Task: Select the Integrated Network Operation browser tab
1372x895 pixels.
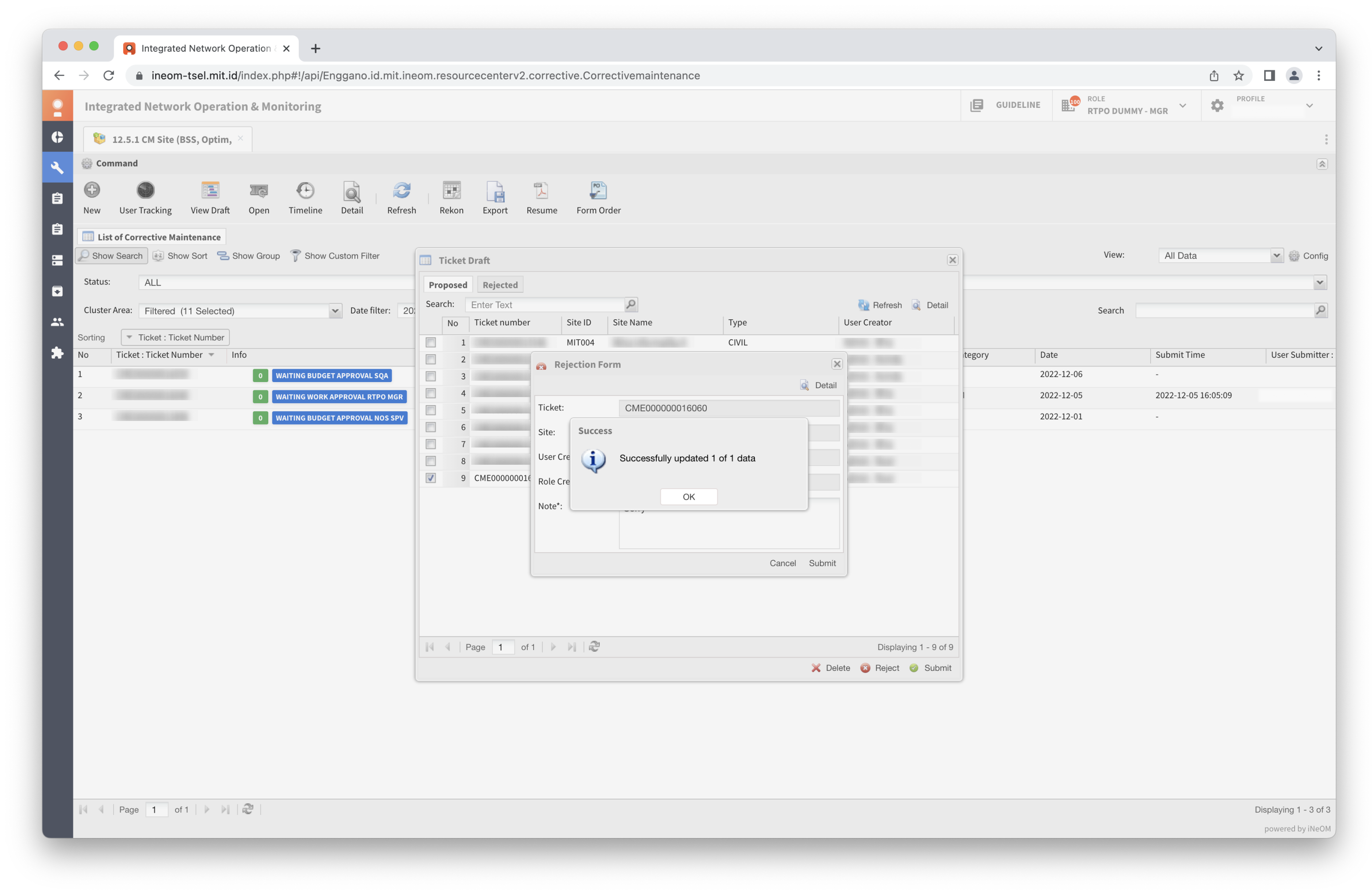Action: (x=206, y=49)
